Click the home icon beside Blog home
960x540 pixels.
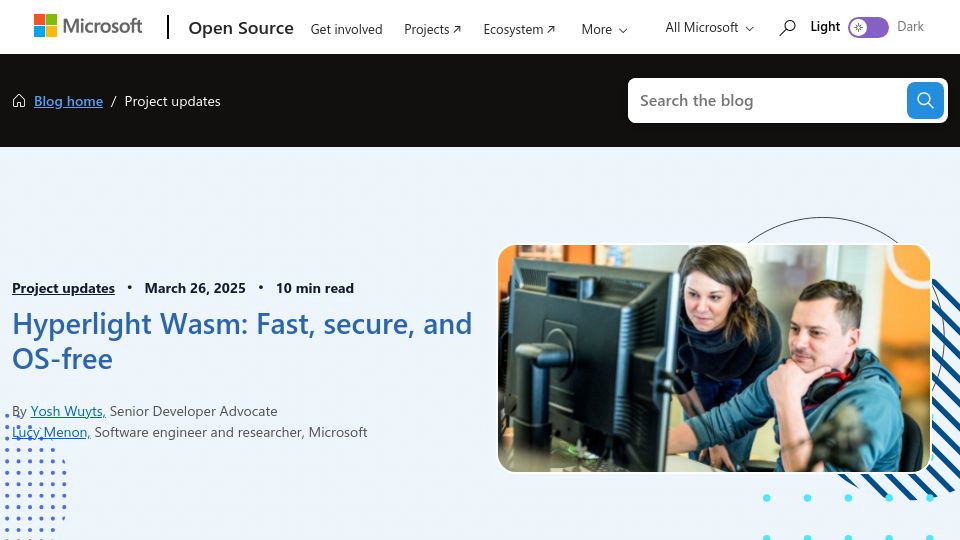19,101
